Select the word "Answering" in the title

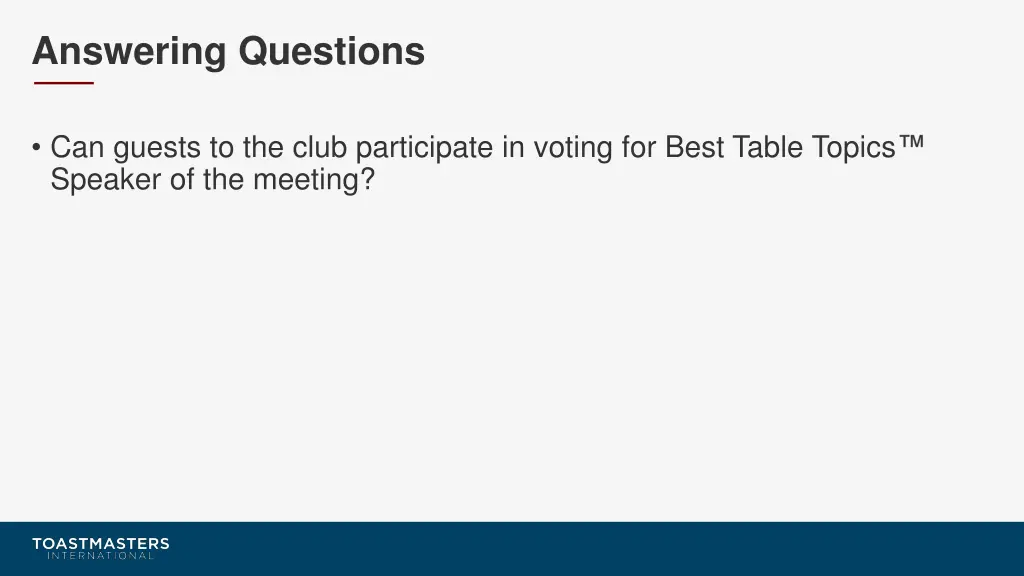click(x=129, y=52)
